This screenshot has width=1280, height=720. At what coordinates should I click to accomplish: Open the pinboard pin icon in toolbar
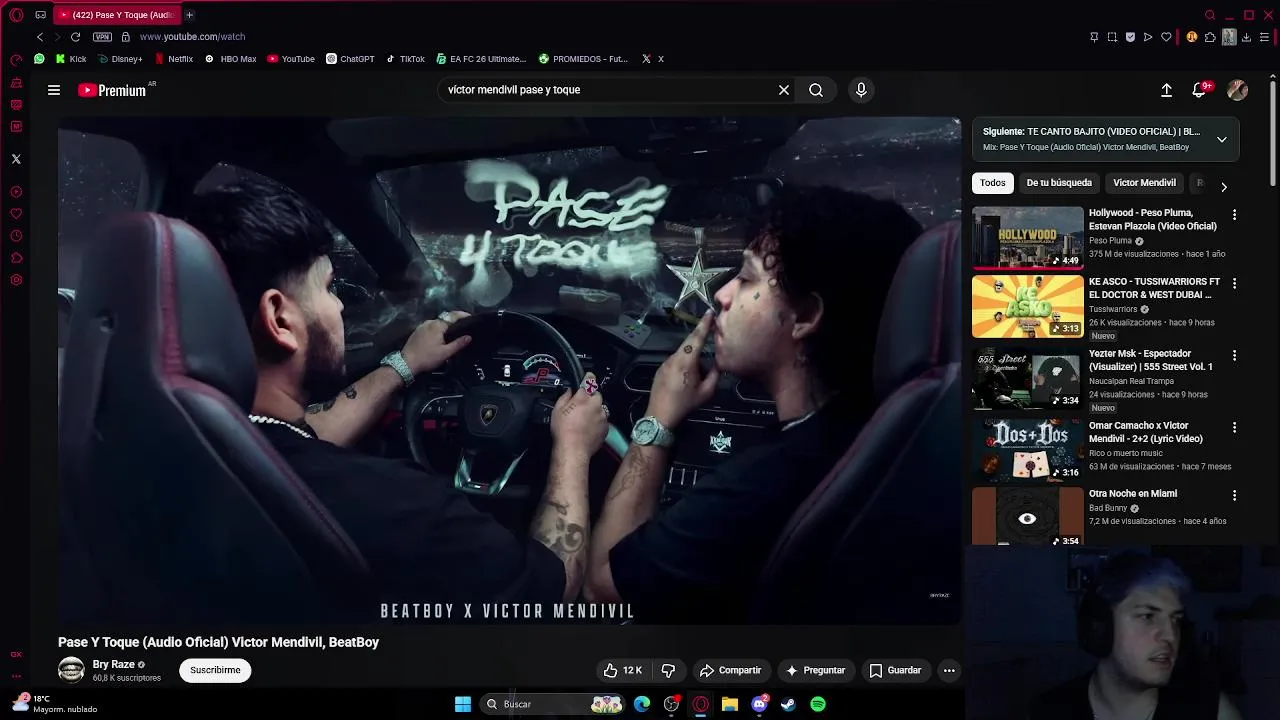point(1094,37)
